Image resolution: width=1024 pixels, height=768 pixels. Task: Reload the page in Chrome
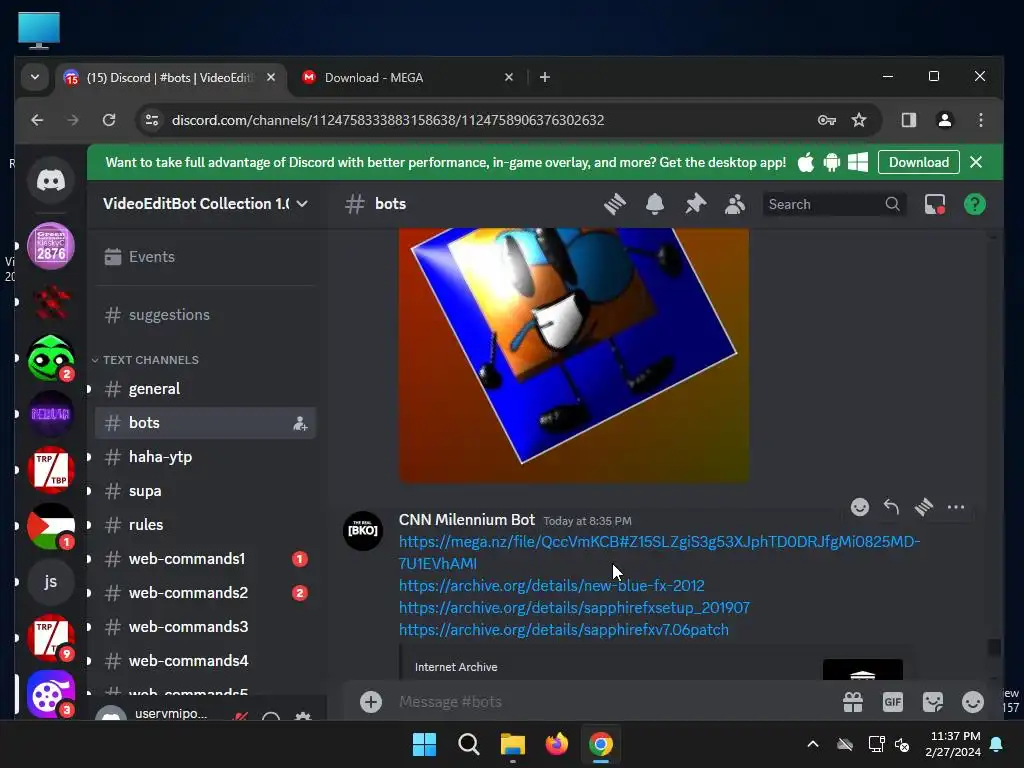click(109, 120)
